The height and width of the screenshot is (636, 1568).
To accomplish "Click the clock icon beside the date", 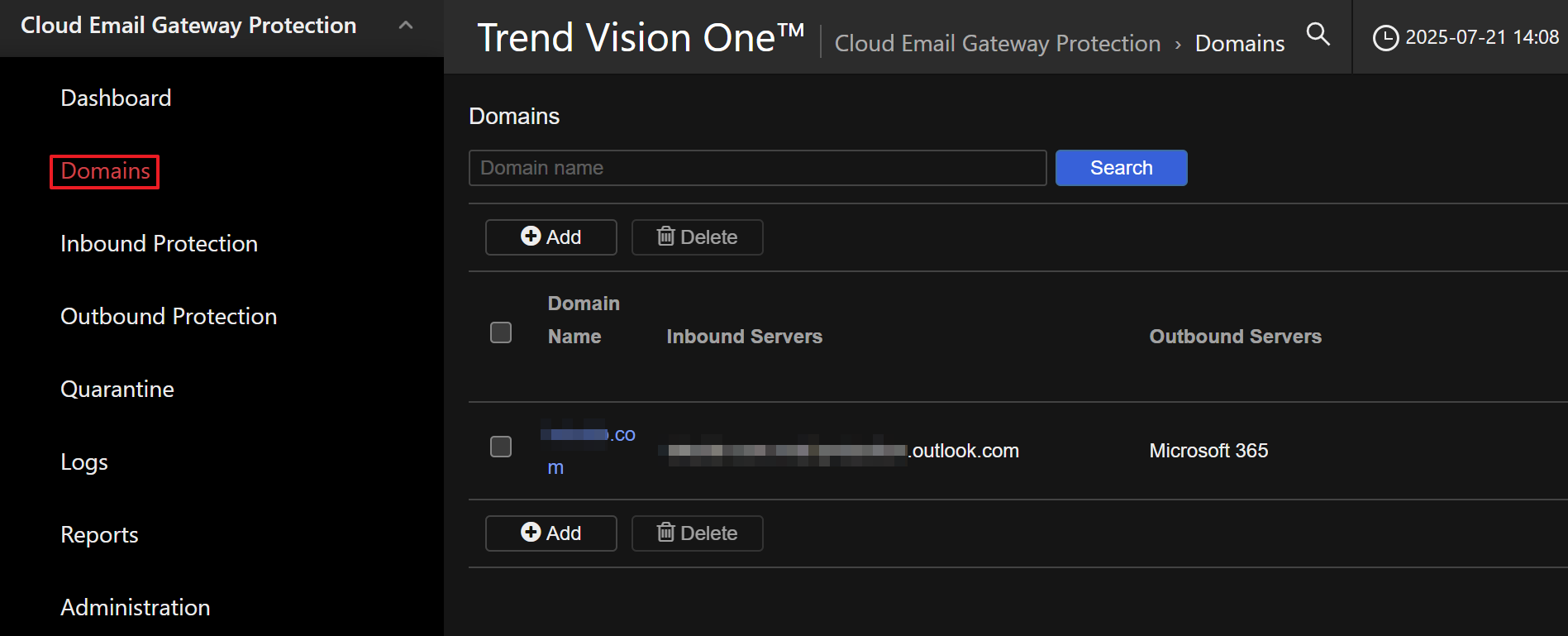I will pos(1385,38).
